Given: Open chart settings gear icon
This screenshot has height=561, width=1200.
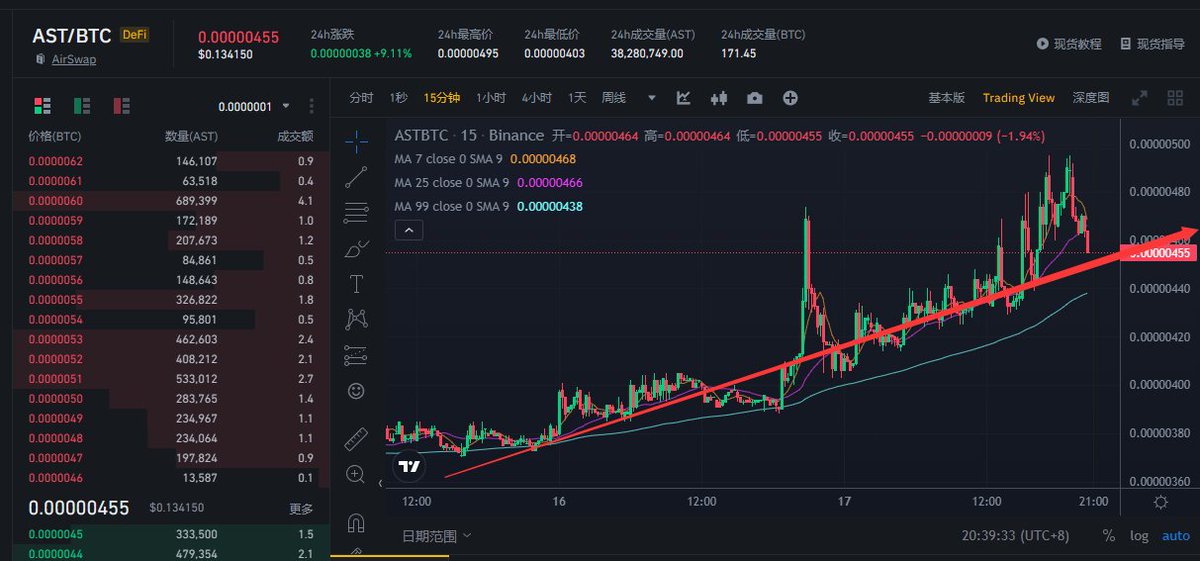Looking at the screenshot, I should 1160,502.
